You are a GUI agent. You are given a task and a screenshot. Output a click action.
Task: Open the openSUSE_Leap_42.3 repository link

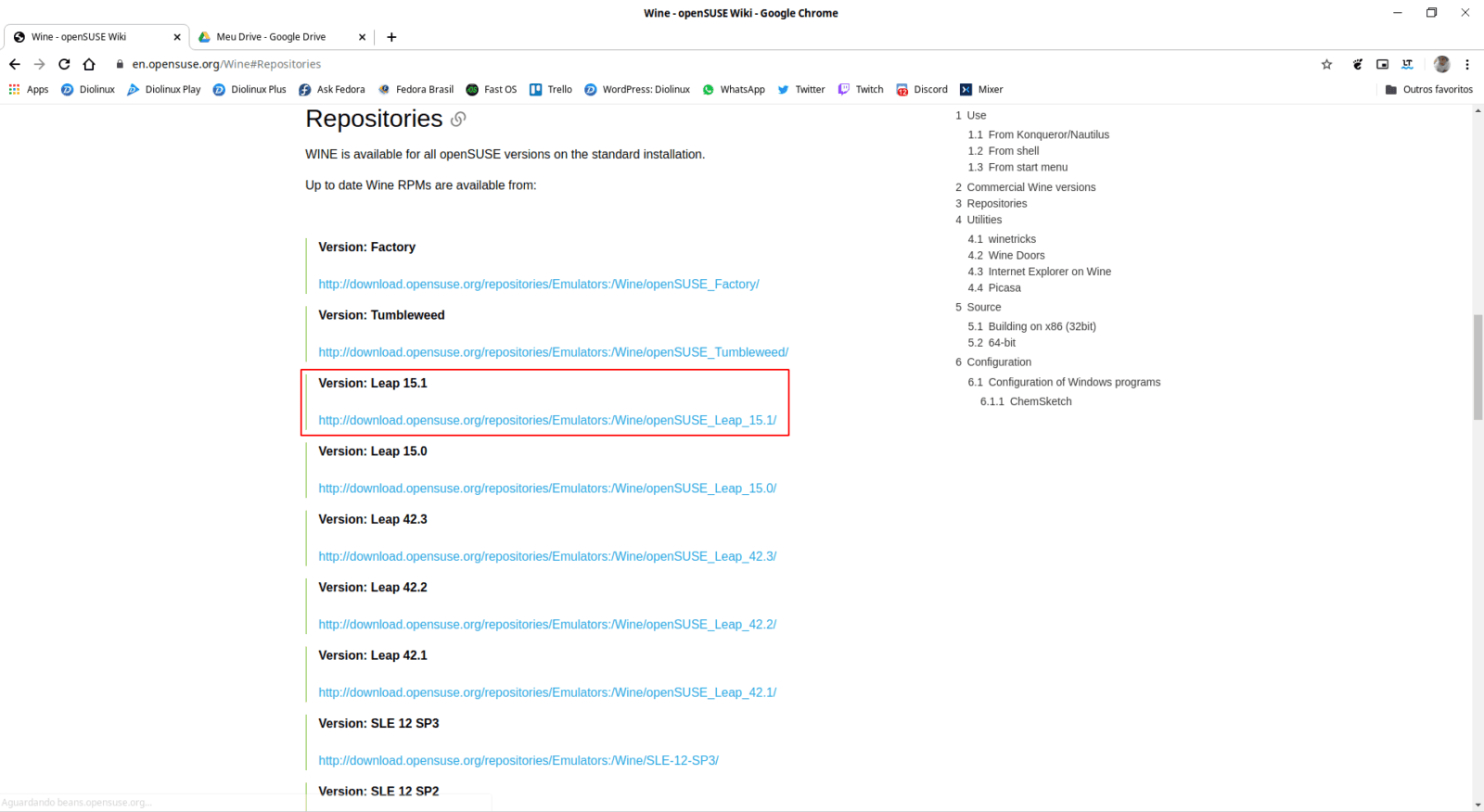pyautogui.click(x=547, y=556)
